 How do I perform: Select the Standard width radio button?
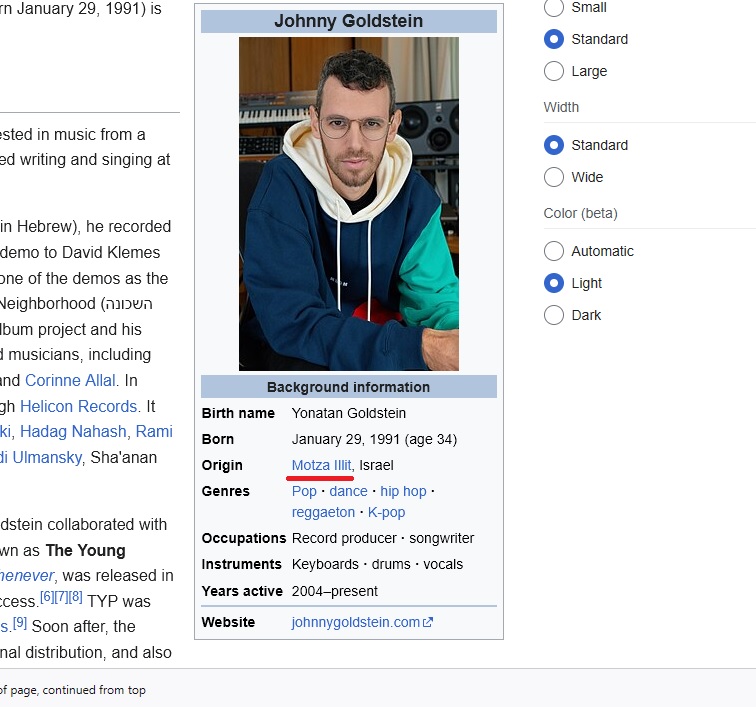tap(554, 145)
